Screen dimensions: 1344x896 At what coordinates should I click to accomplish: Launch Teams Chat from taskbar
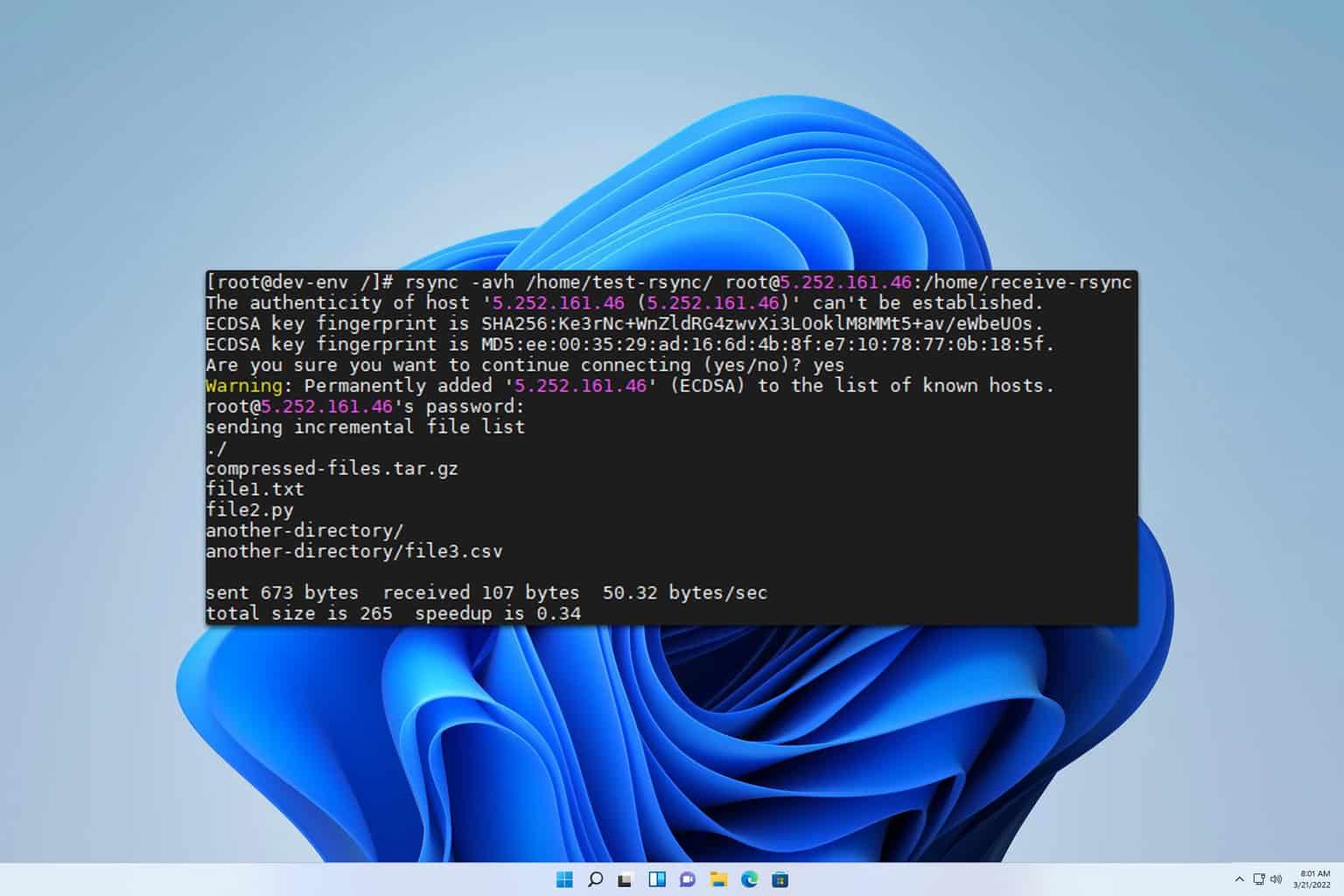coord(688,879)
